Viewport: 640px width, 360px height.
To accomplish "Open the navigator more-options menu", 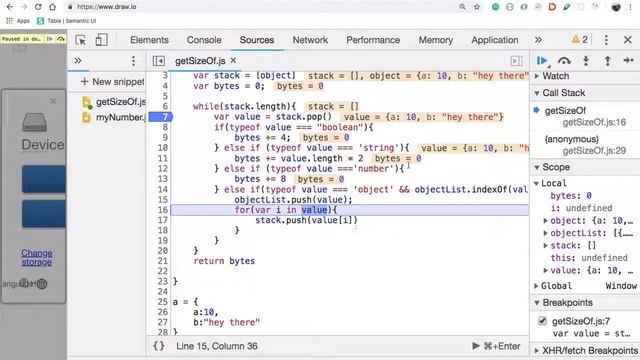I will (133, 61).
